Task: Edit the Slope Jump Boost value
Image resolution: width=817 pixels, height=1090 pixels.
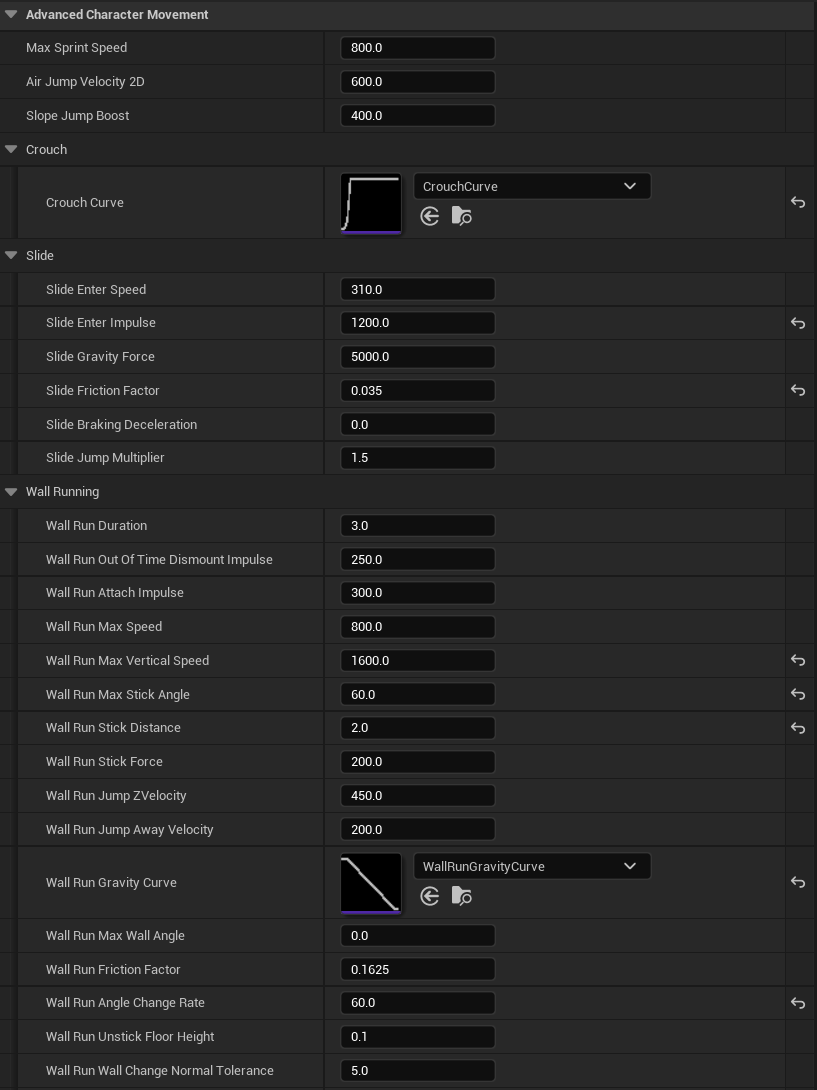Action: (417, 115)
